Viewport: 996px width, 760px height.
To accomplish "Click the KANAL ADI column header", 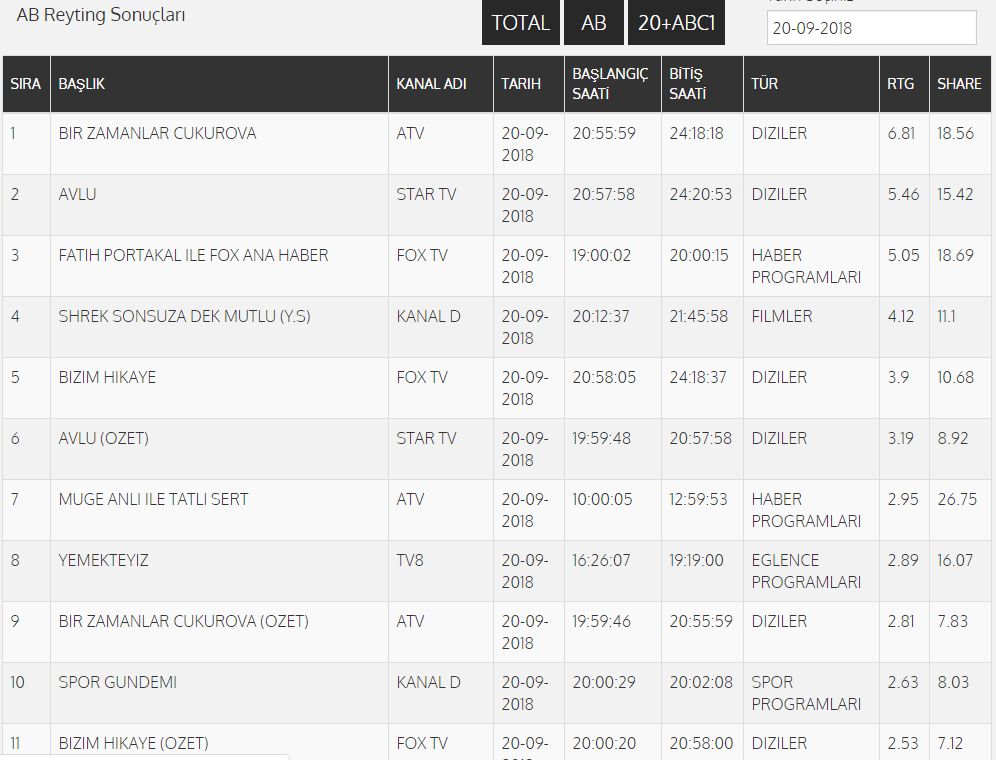I will pyautogui.click(x=431, y=84).
